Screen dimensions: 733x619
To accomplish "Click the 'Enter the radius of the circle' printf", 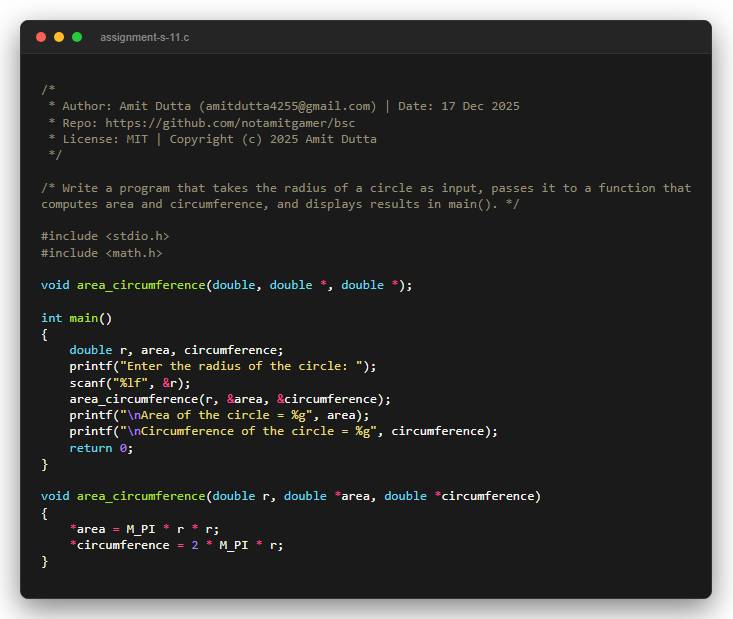I will 223,366.
